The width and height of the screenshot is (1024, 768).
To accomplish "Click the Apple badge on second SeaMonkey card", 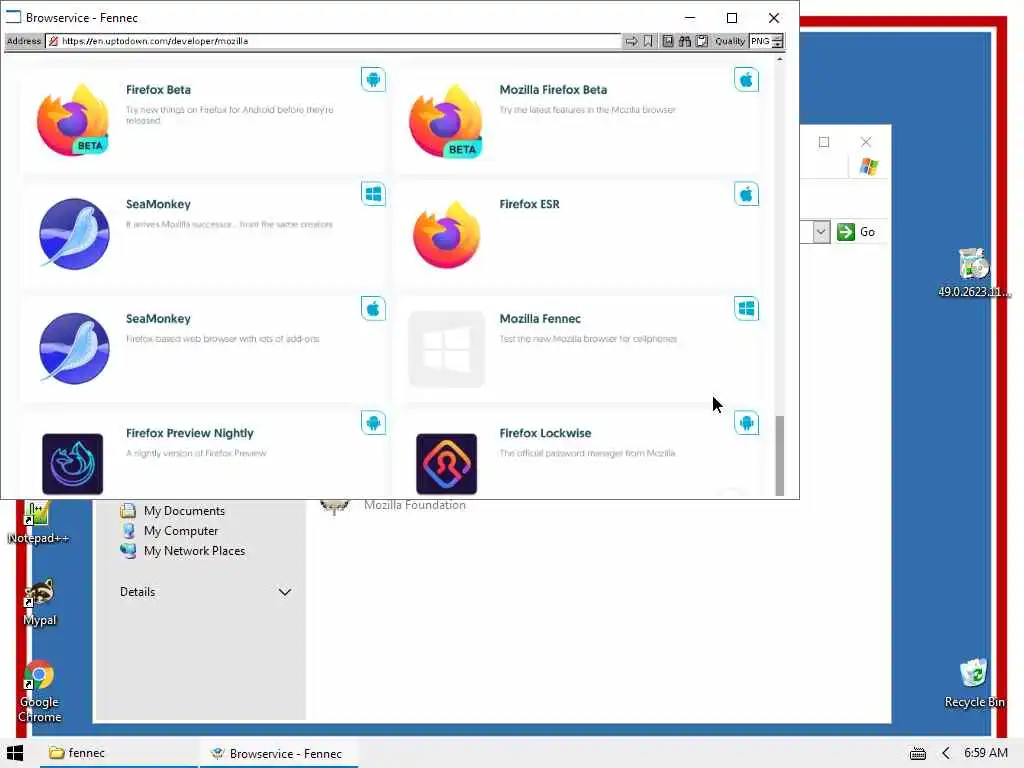I will pyautogui.click(x=374, y=308).
